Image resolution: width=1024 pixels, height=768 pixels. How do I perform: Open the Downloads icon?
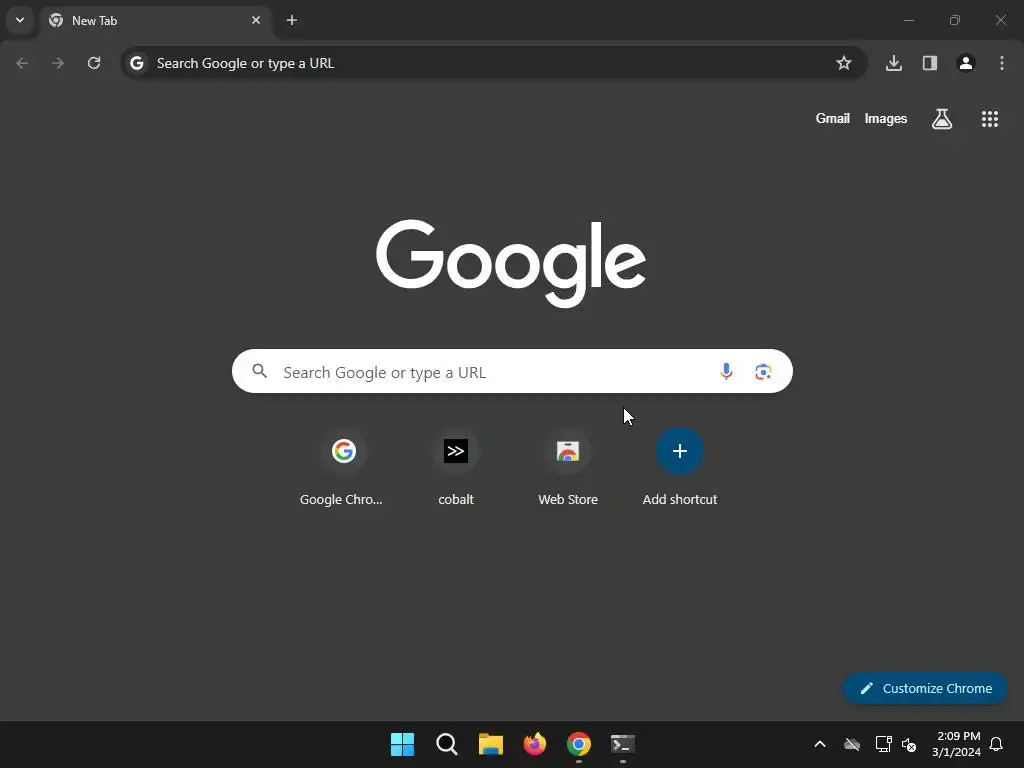(x=894, y=63)
